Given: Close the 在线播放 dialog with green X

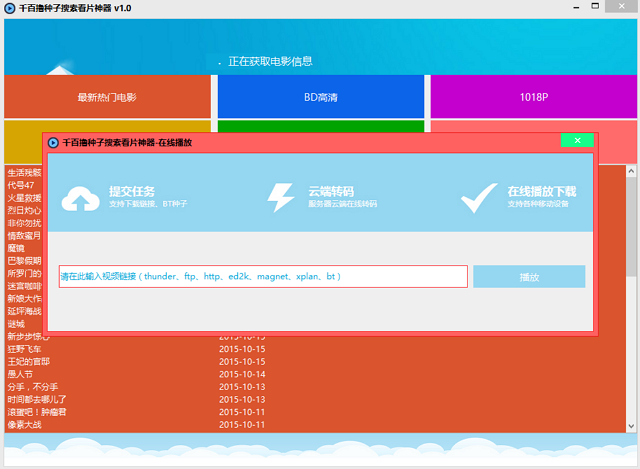Looking at the screenshot, I should tap(577, 141).
